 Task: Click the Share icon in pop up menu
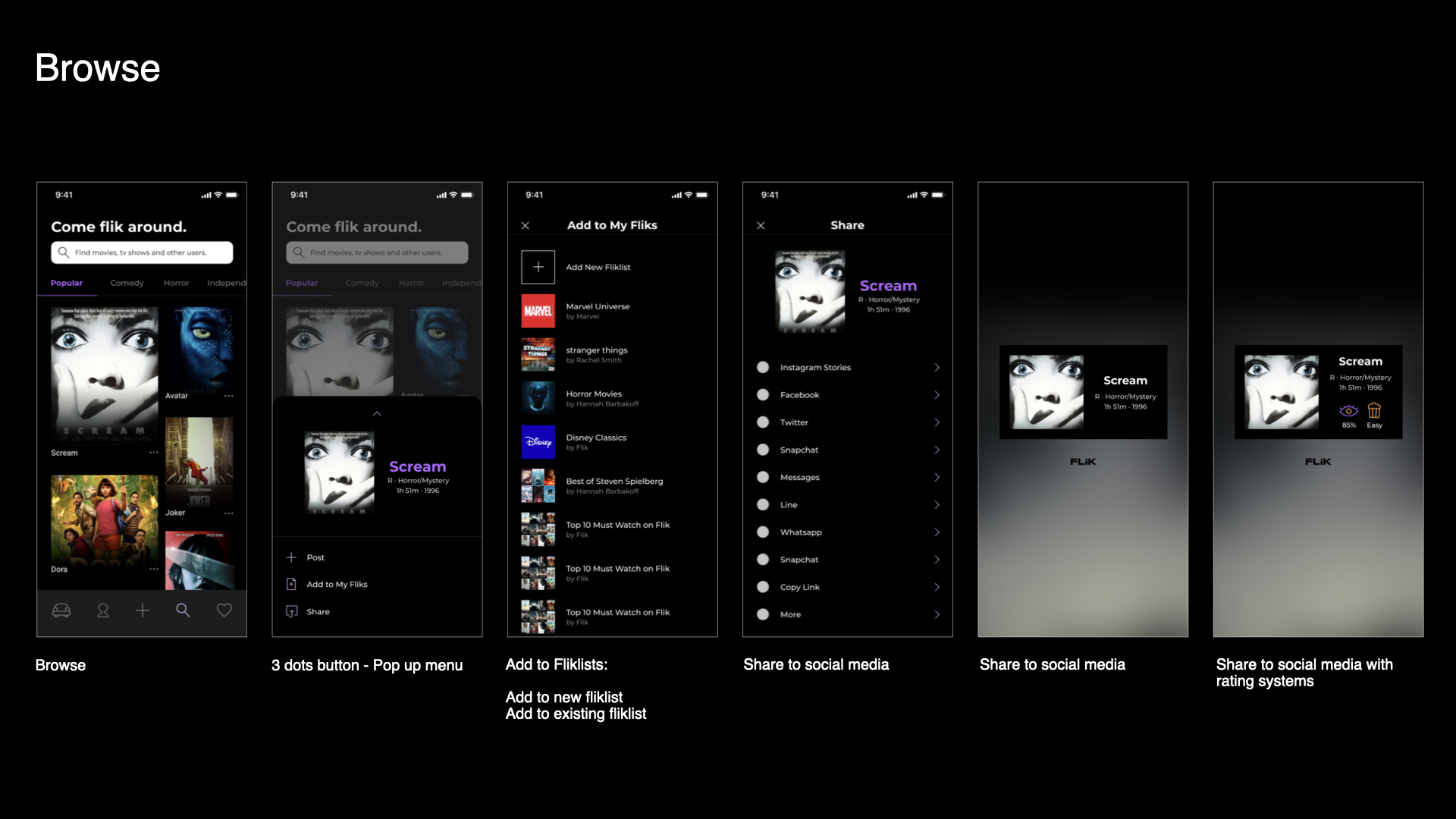pyautogui.click(x=291, y=611)
